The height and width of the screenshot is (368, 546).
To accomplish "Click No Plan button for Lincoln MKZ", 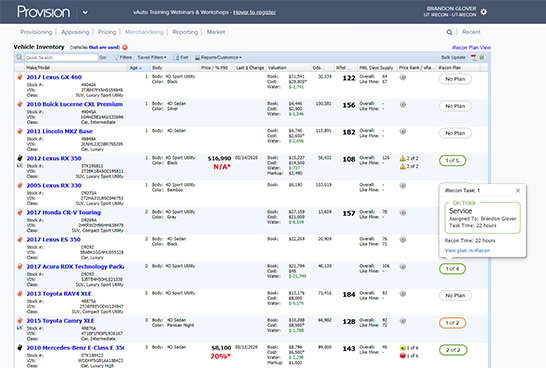I will 455,133.
